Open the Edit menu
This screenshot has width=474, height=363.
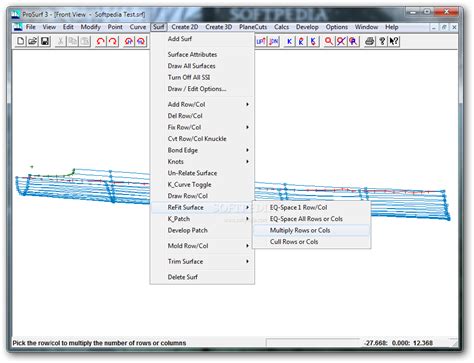click(68, 27)
